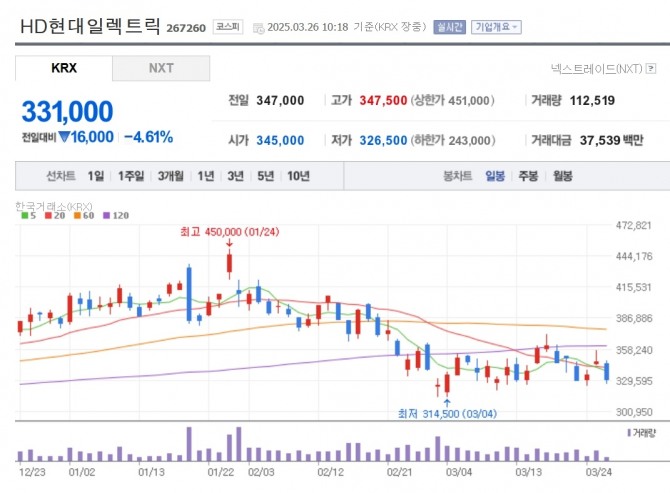Click the 저가 value 326,500
Image resolution: width=670 pixels, height=493 pixels.
point(383,140)
